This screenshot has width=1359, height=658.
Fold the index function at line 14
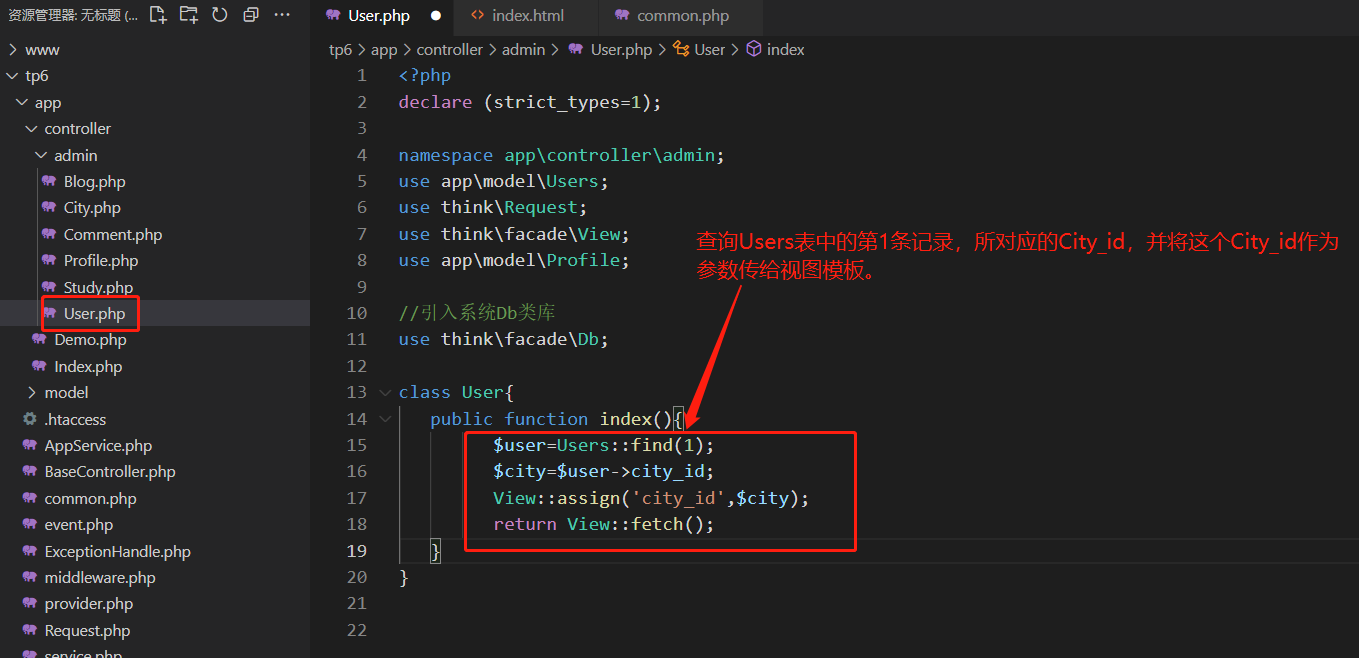386,419
